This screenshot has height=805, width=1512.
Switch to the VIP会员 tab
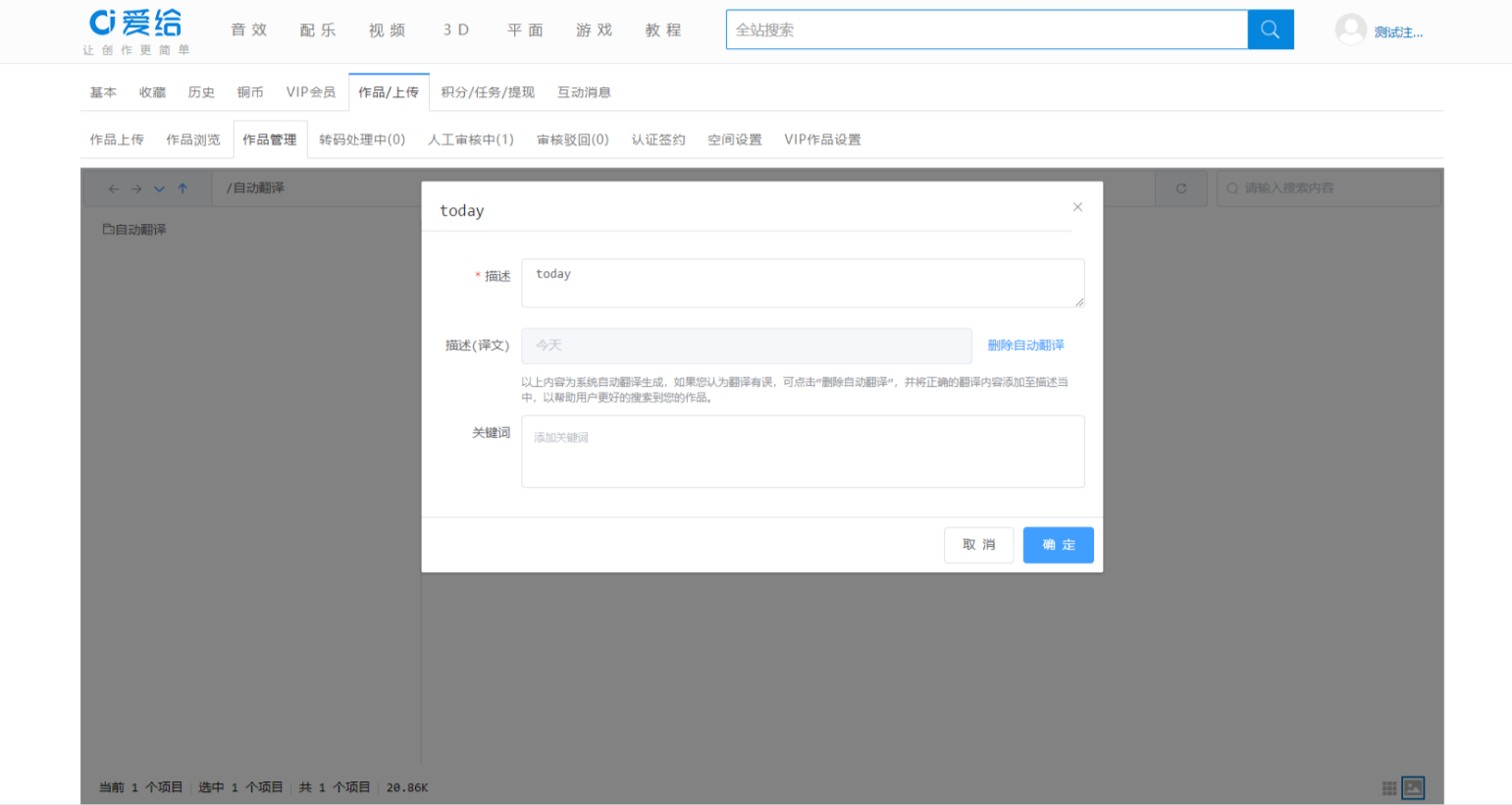pos(311,92)
